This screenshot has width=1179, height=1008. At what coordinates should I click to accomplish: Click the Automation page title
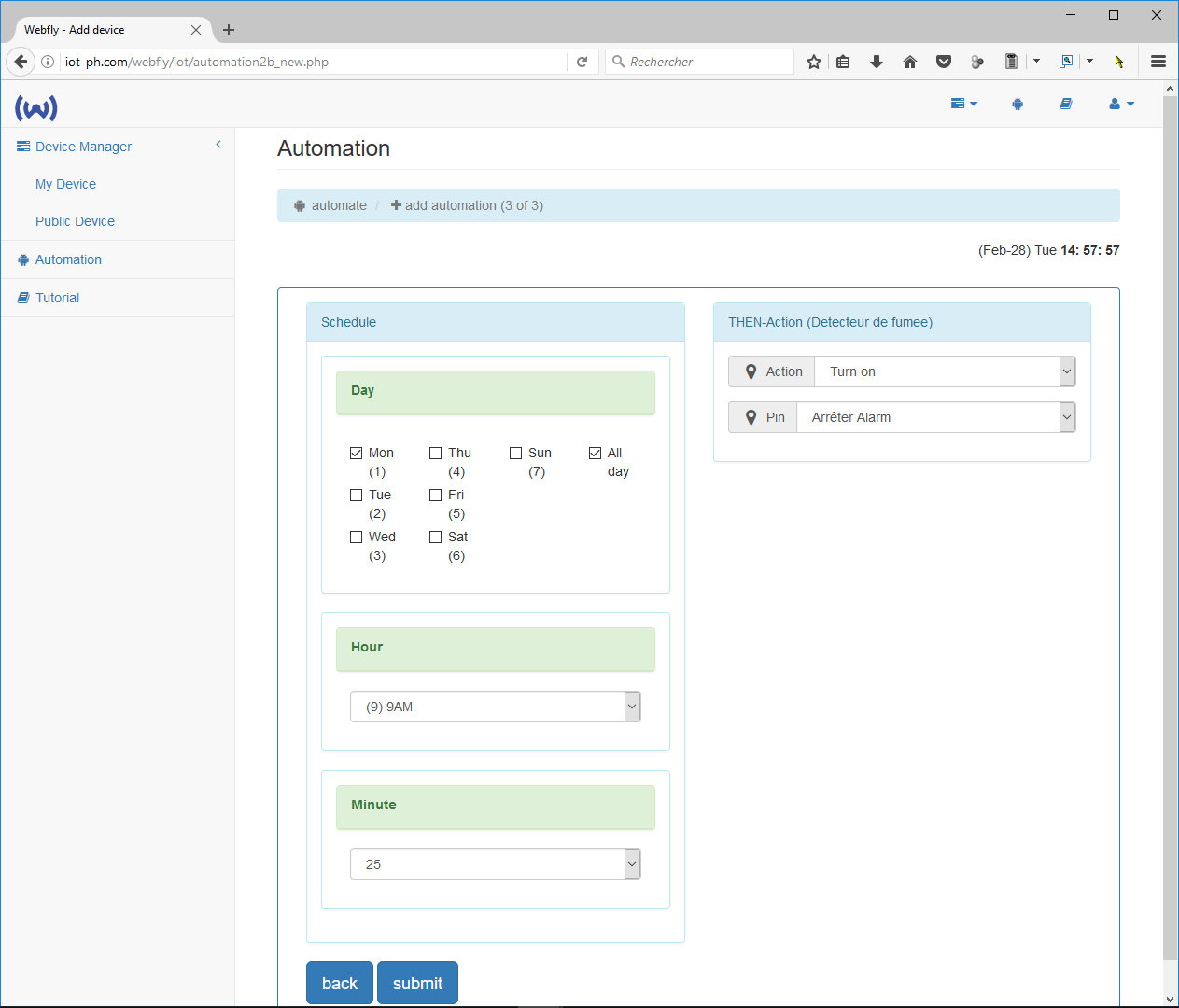click(x=333, y=148)
